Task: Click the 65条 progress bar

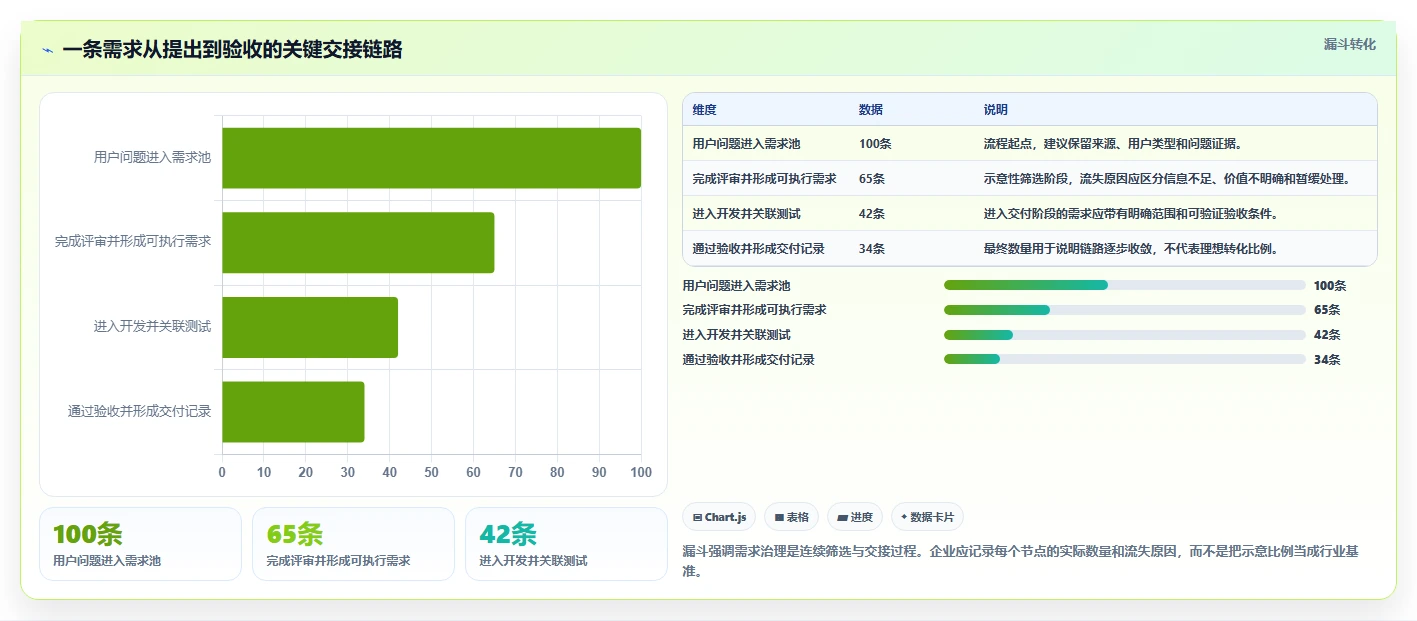Action: click(x=1125, y=310)
